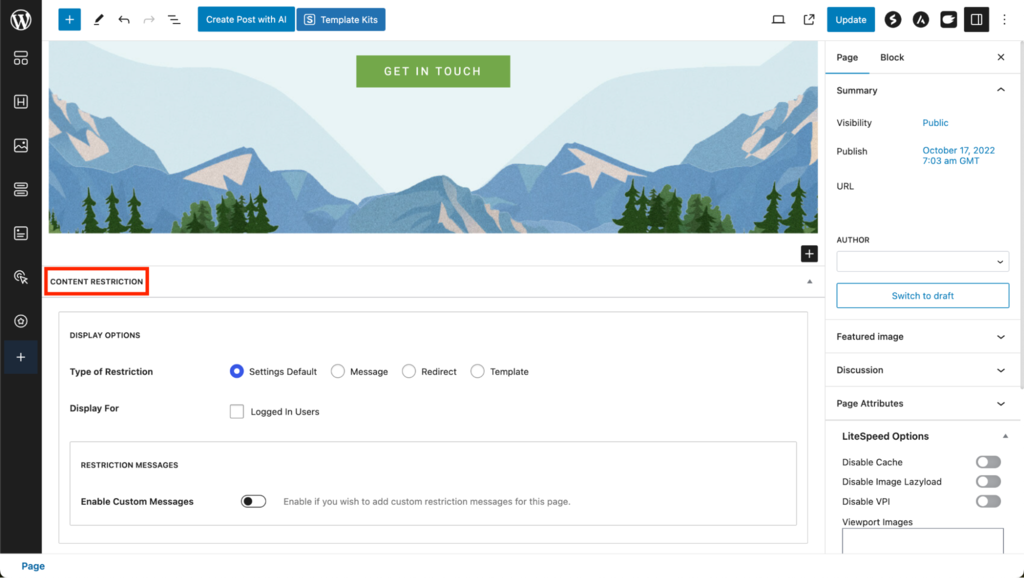The height and width of the screenshot is (578, 1024).
Task: Open the Document Overview list view icon
Action: pyautogui.click(x=173, y=19)
